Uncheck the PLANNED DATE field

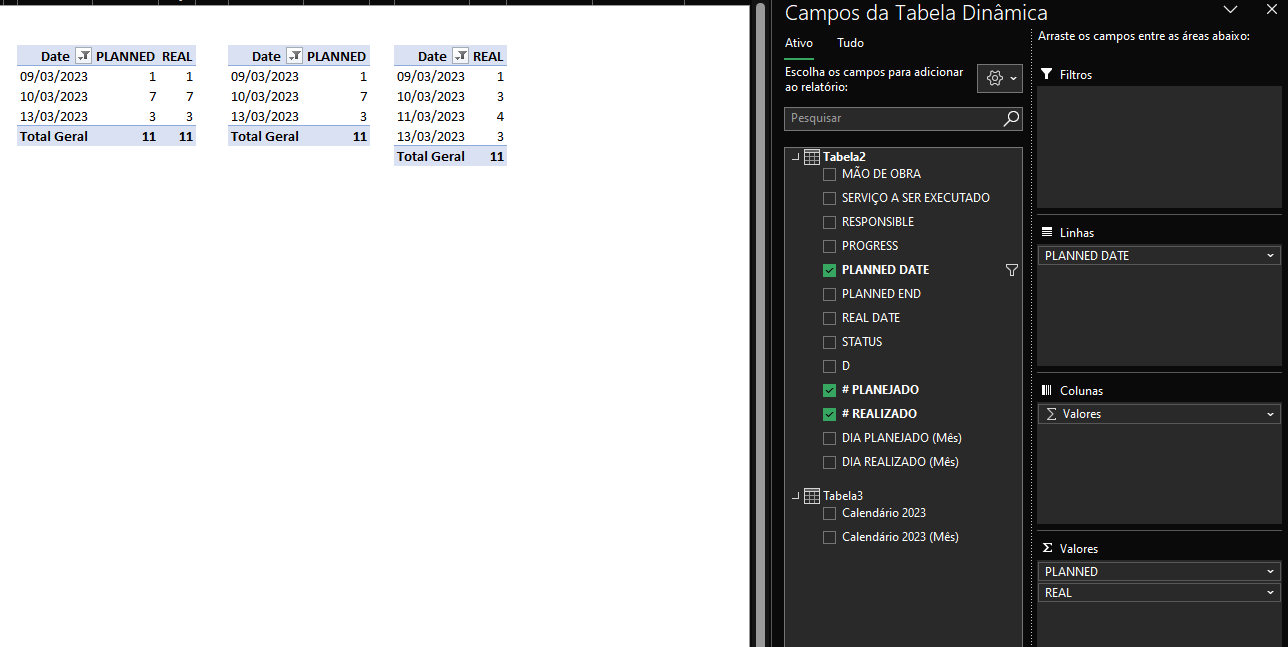[x=829, y=270]
